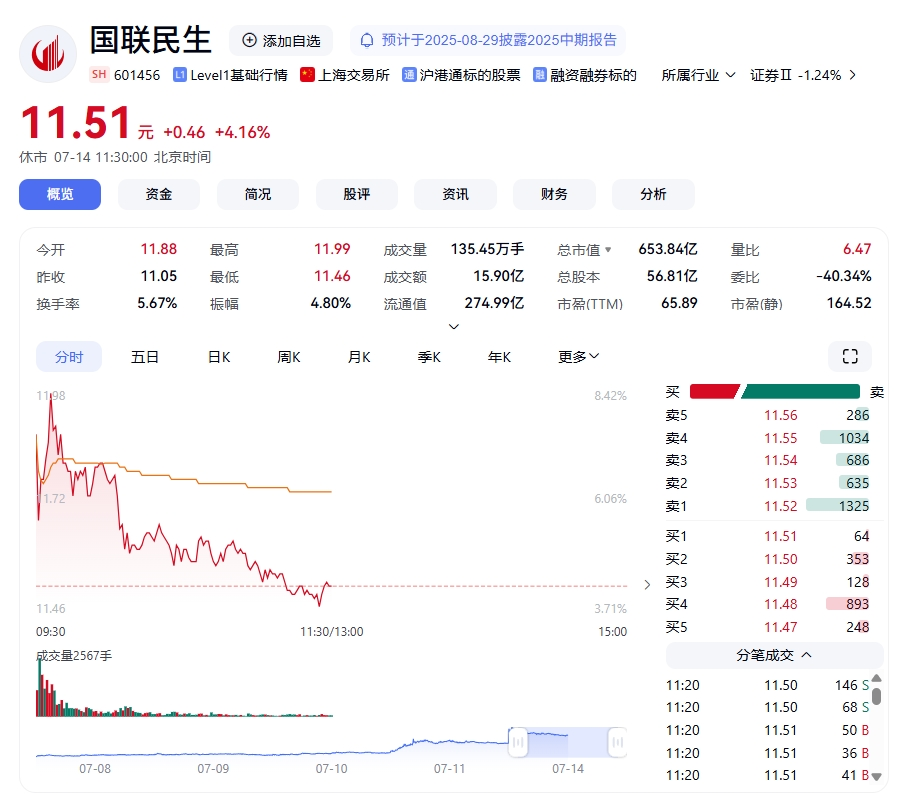Open the 资金 tab
The image size is (902, 796).
pyautogui.click(x=159, y=194)
